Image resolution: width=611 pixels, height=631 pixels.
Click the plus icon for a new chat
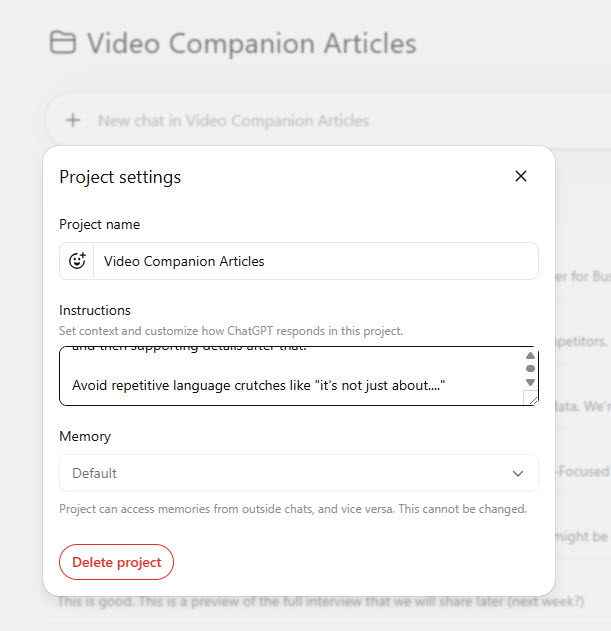click(73, 120)
